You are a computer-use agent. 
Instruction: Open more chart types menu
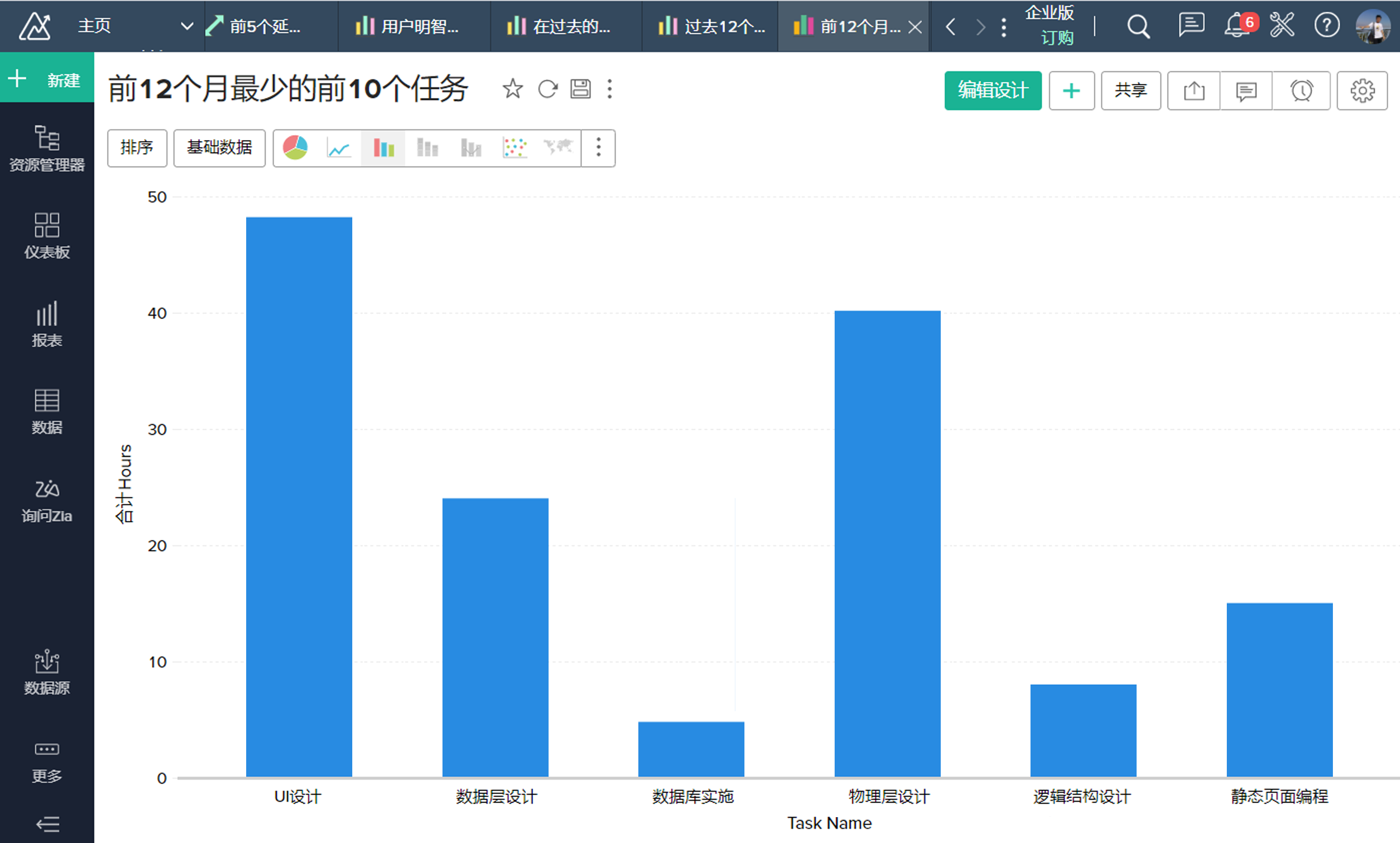click(598, 148)
